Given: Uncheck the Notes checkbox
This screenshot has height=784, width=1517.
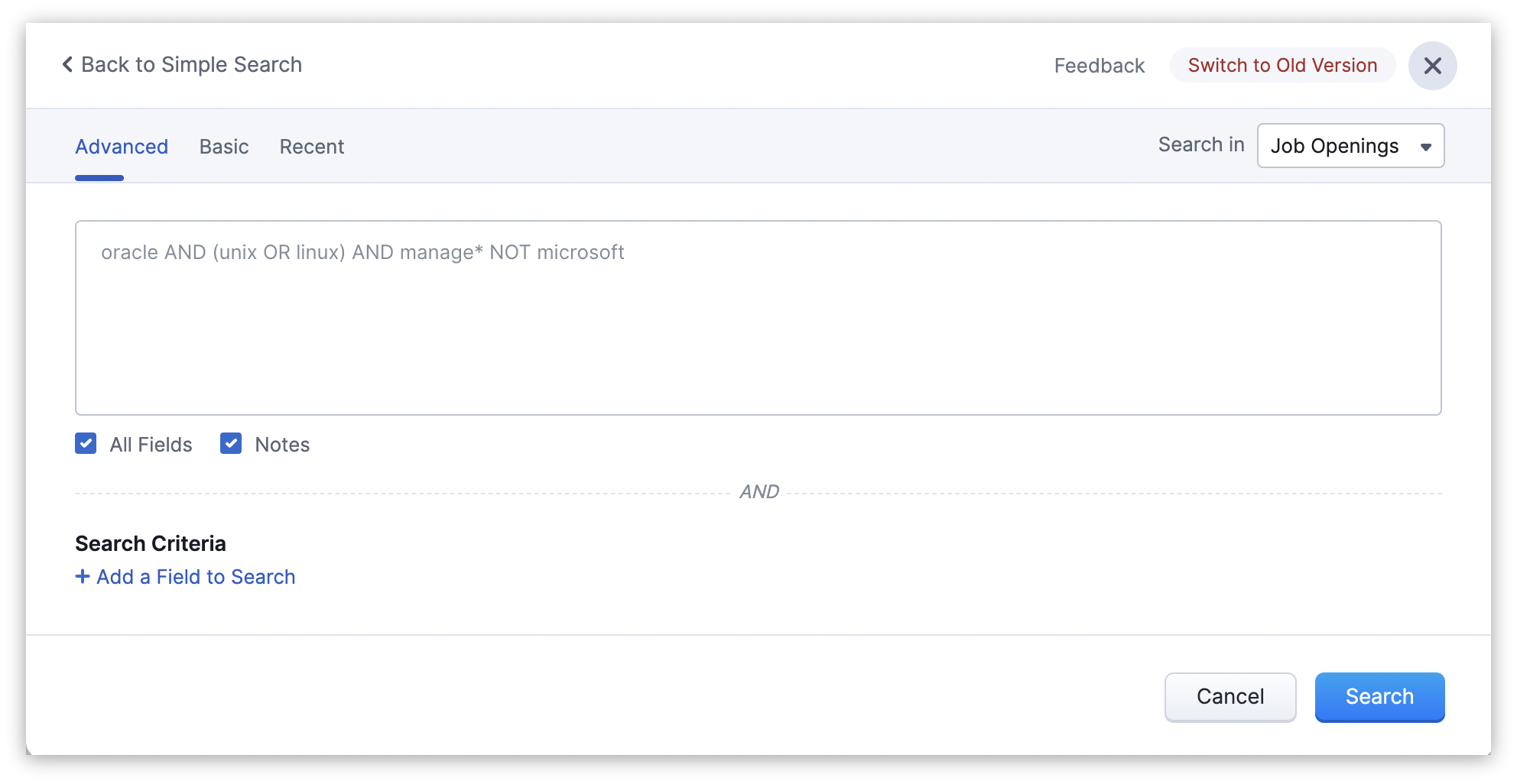Looking at the screenshot, I should tap(231, 444).
